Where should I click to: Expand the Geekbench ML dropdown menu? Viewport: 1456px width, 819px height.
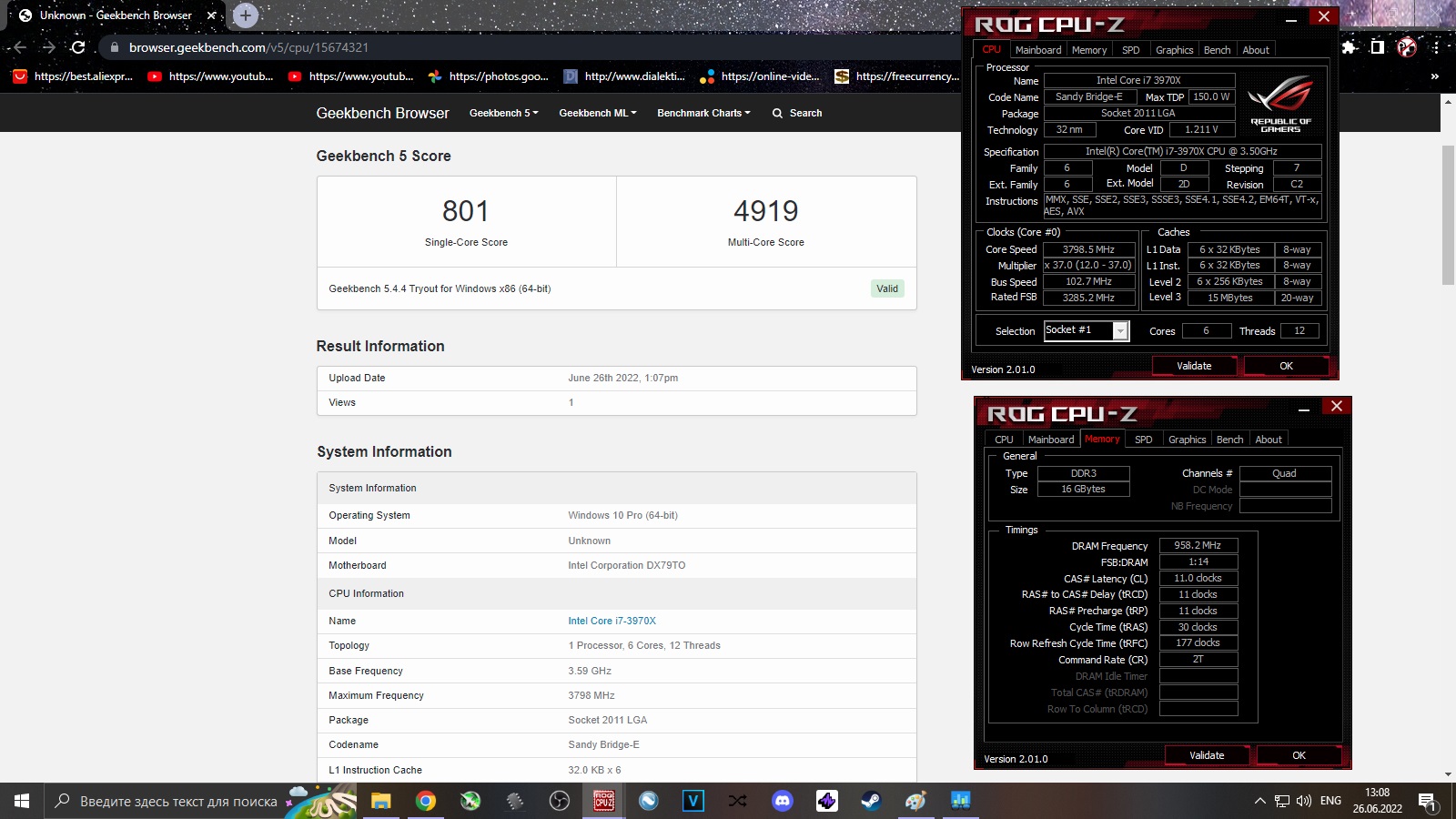pos(598,113)
